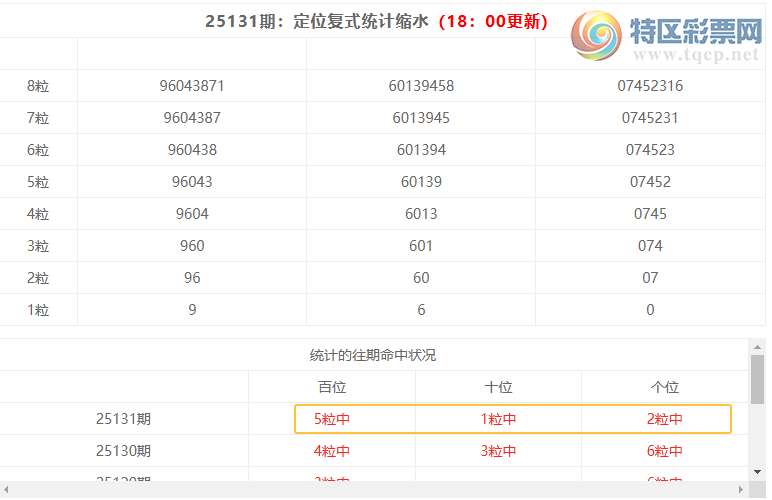
Task: Click the 3粒中 十位 result for 25130期
Action: 498,451
